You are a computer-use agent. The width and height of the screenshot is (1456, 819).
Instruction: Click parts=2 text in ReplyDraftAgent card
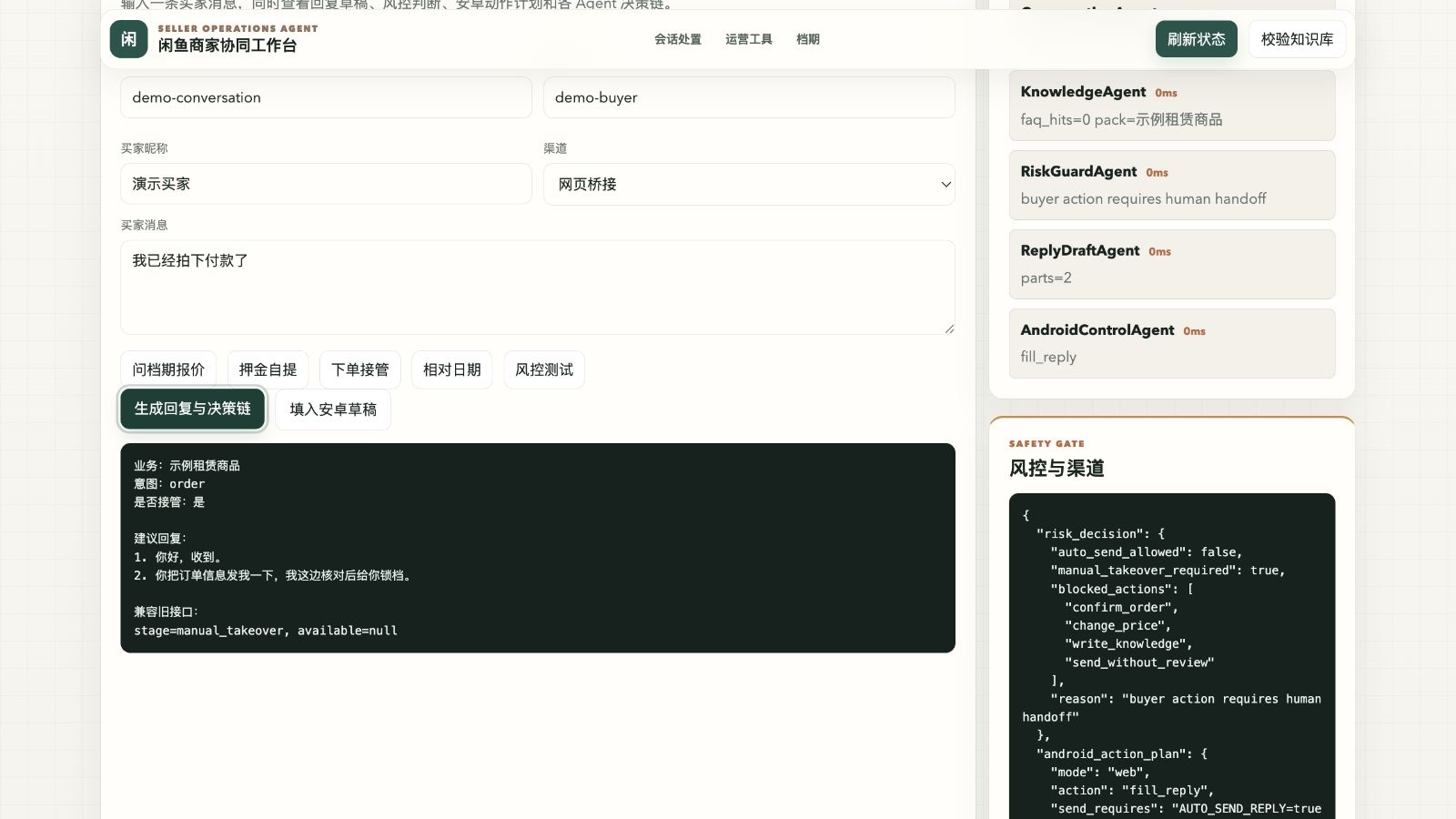tap(1046, 278)
